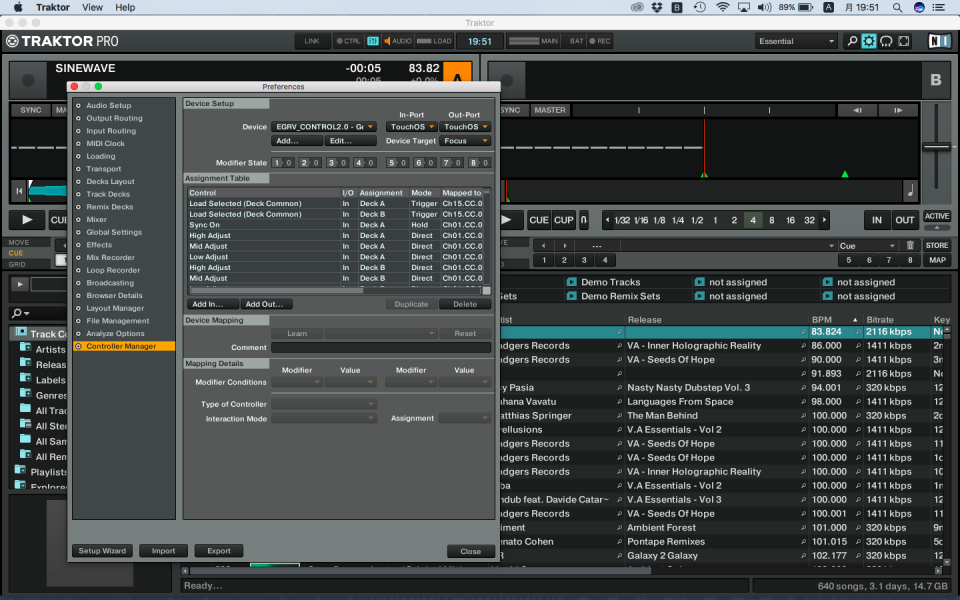Screen dimensions: 960x600
Task: Open the Traktor menu in menu bar
Action: coord(53,7)
